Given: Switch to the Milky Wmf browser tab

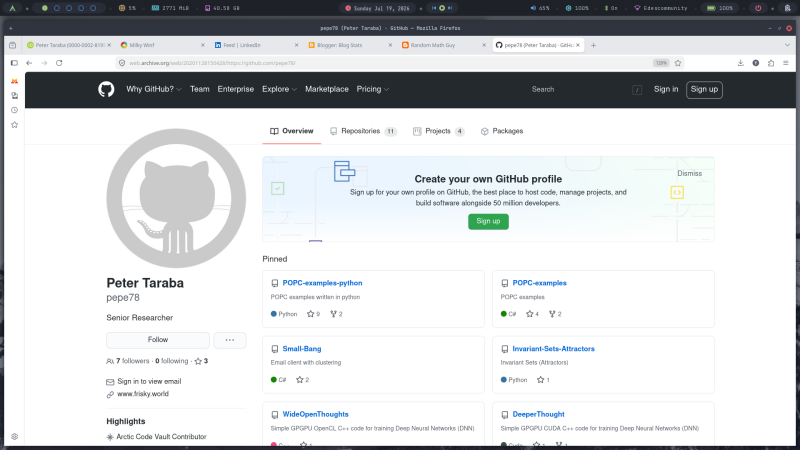Looking at the screenshot, I should (x=161, y=45).
